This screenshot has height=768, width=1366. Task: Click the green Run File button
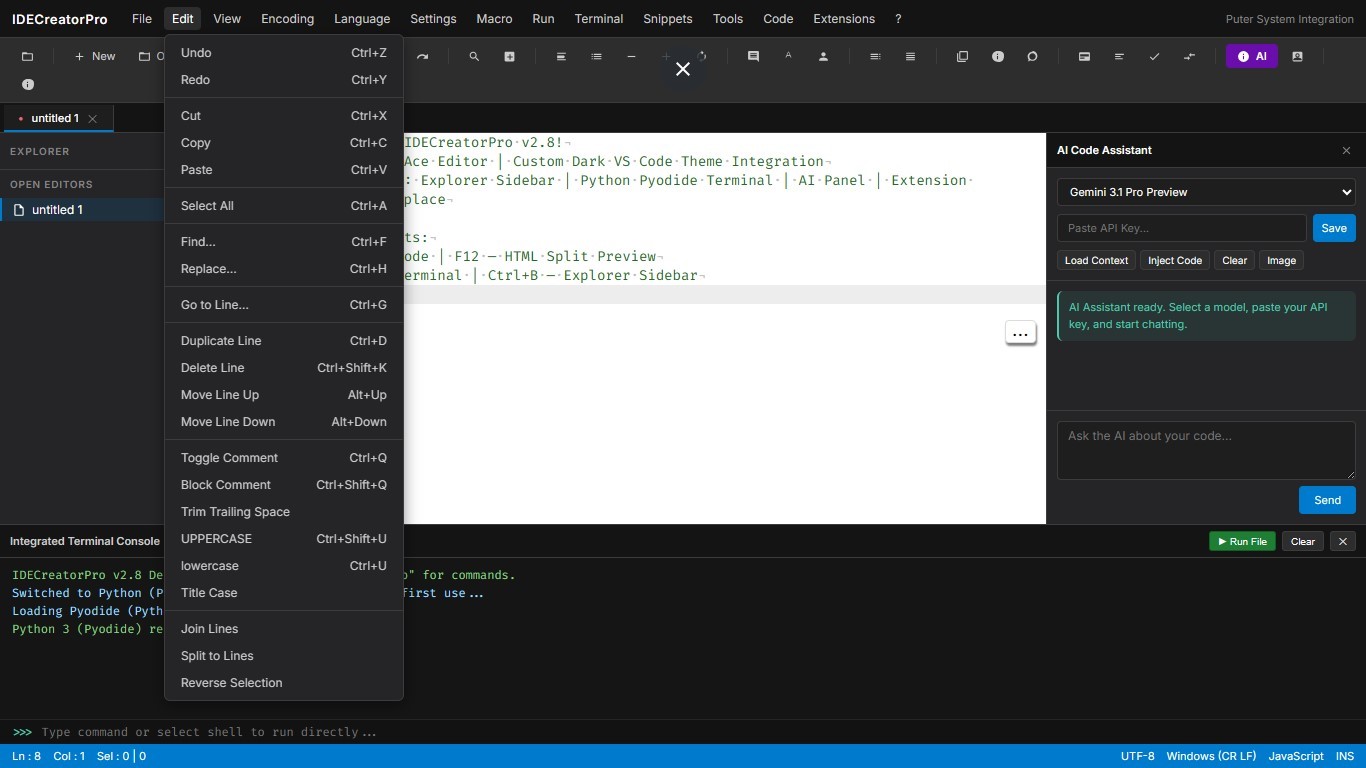point(1242,541)
